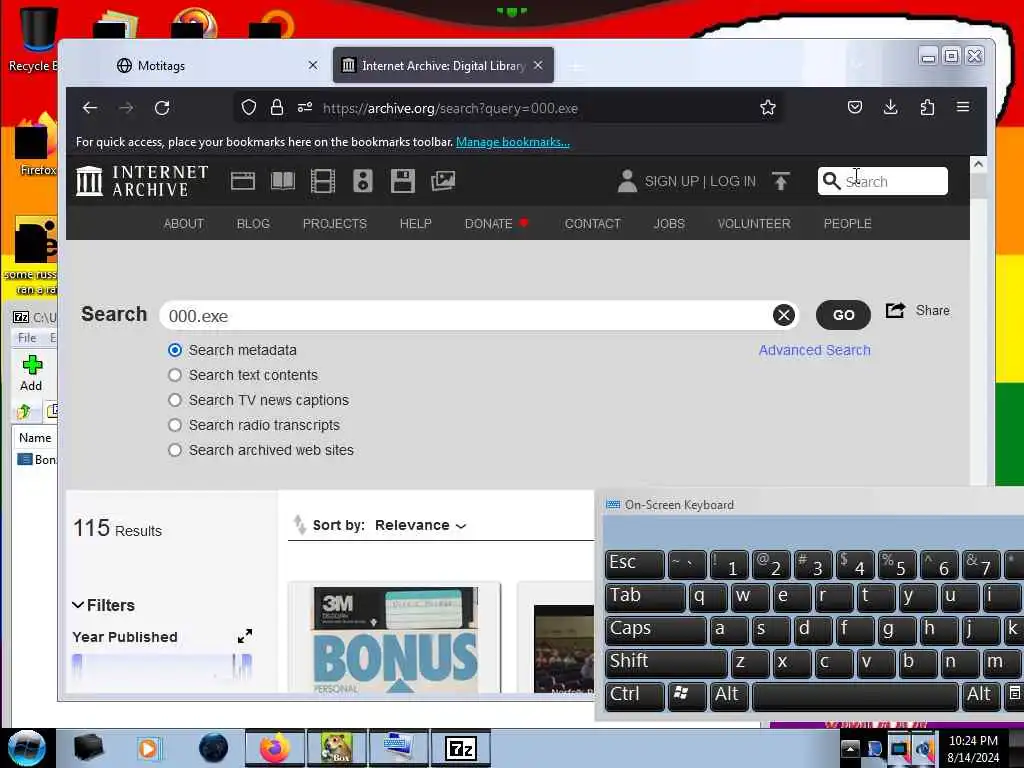Screen dimensions: 1024x768
Task: Bookmark this page with the star icon
Action: [768, 108]
